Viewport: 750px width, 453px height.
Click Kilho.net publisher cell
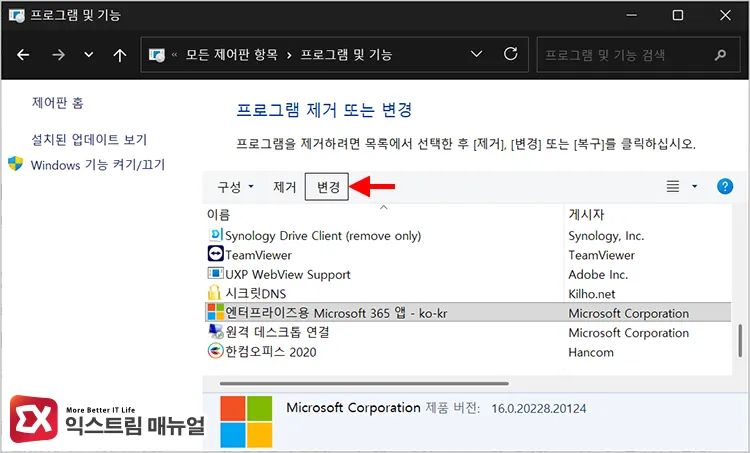click(592, 294)
